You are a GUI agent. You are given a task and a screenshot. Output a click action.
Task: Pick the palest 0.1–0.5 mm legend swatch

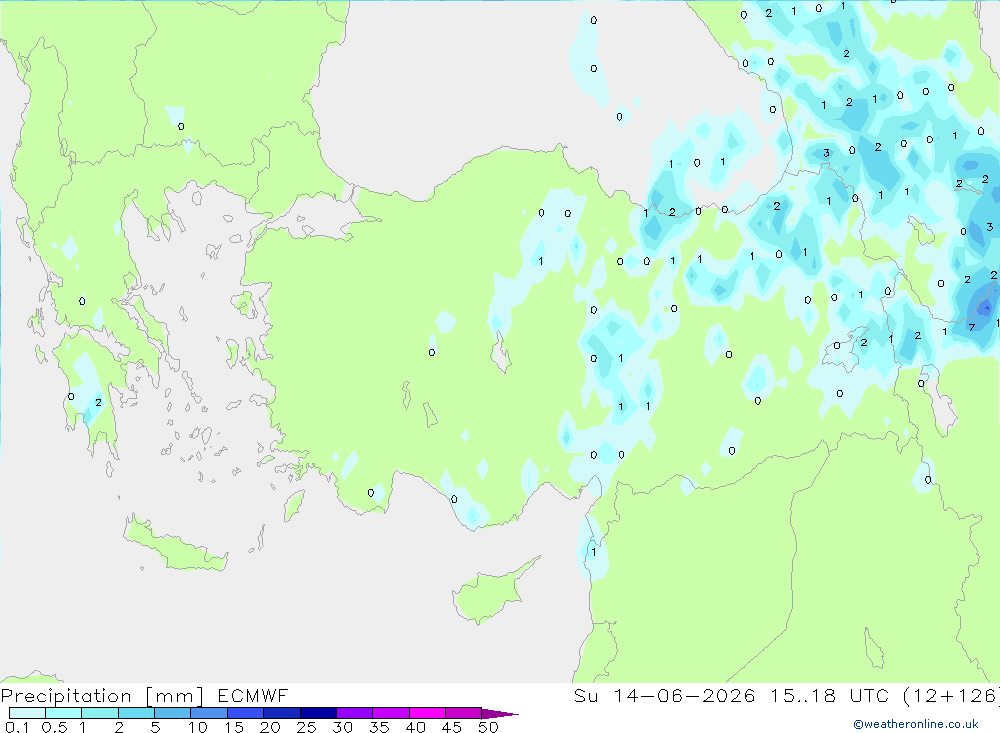pos(27,713)
